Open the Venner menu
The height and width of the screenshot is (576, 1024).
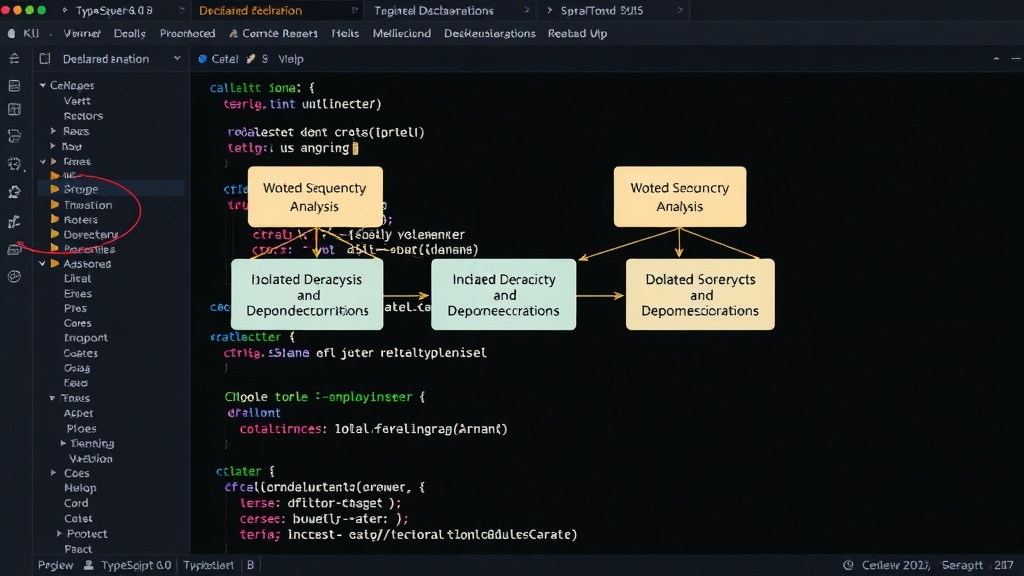(82, 33)
